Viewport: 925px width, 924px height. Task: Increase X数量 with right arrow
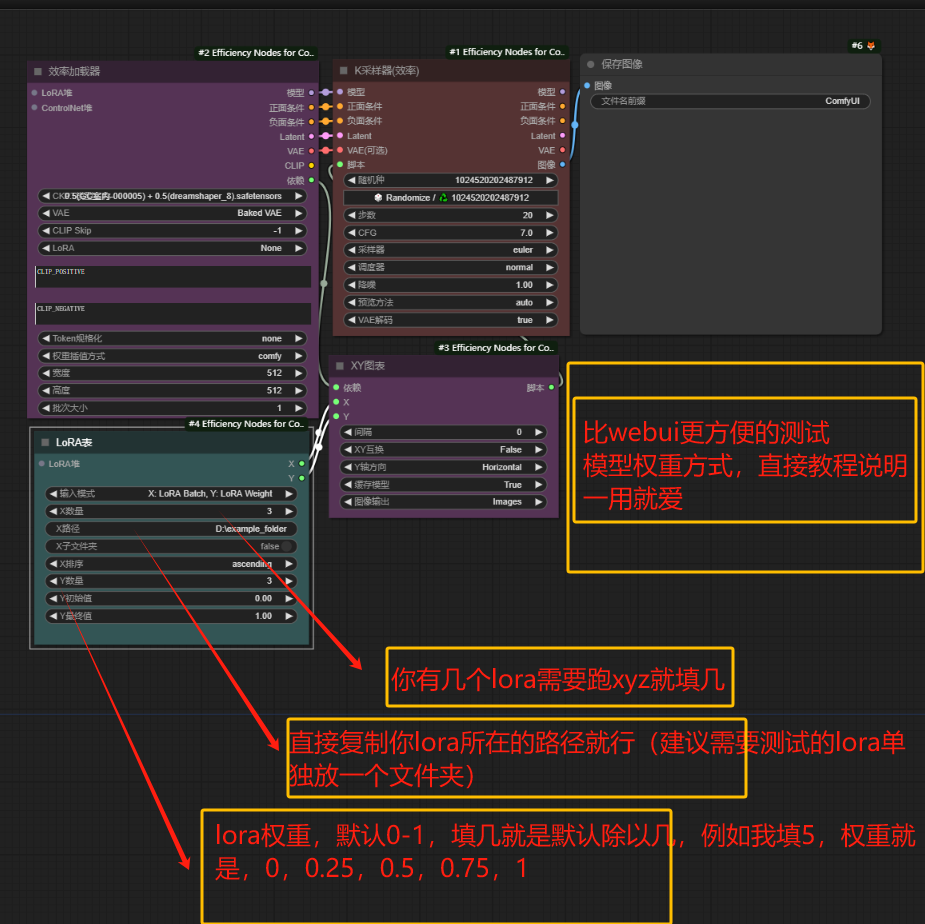[x=289, y=511]
